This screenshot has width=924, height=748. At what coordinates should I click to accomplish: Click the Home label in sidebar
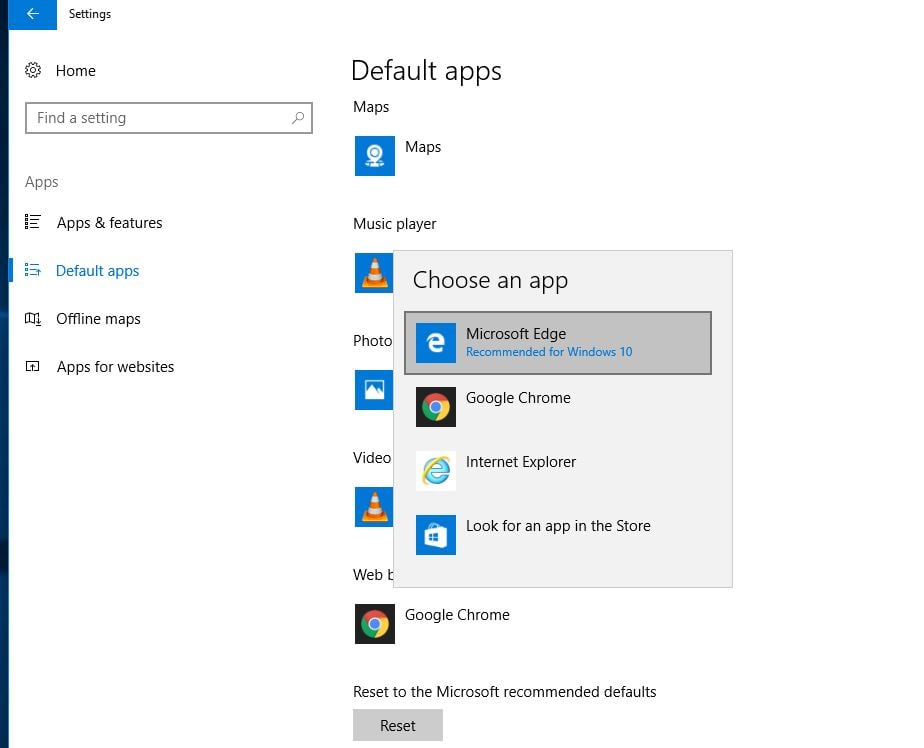[75, 71]
